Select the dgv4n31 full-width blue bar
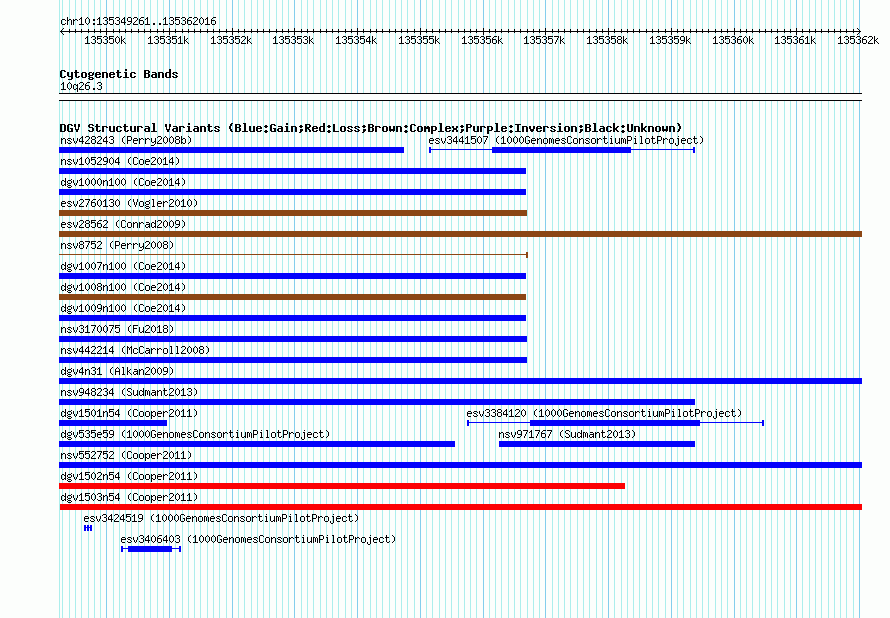Screen dimensions: 890x618 pos(460,381)
